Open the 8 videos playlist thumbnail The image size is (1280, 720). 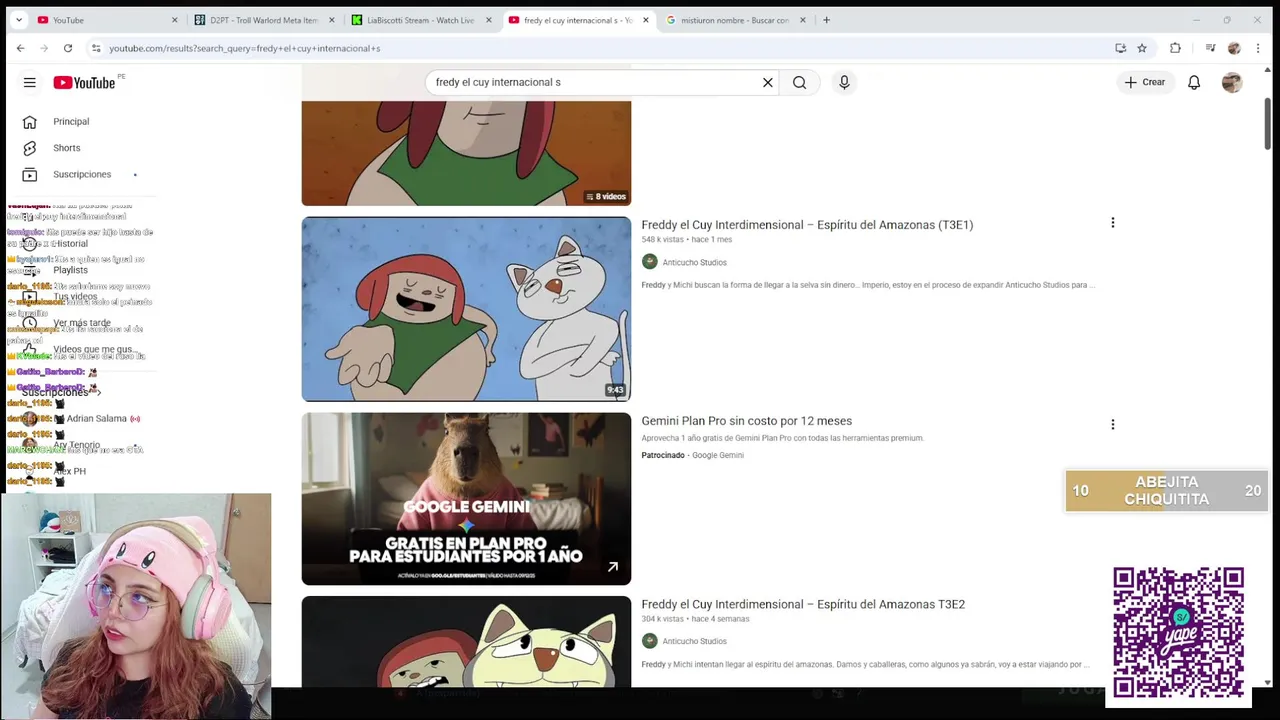(x=466, y=154)
